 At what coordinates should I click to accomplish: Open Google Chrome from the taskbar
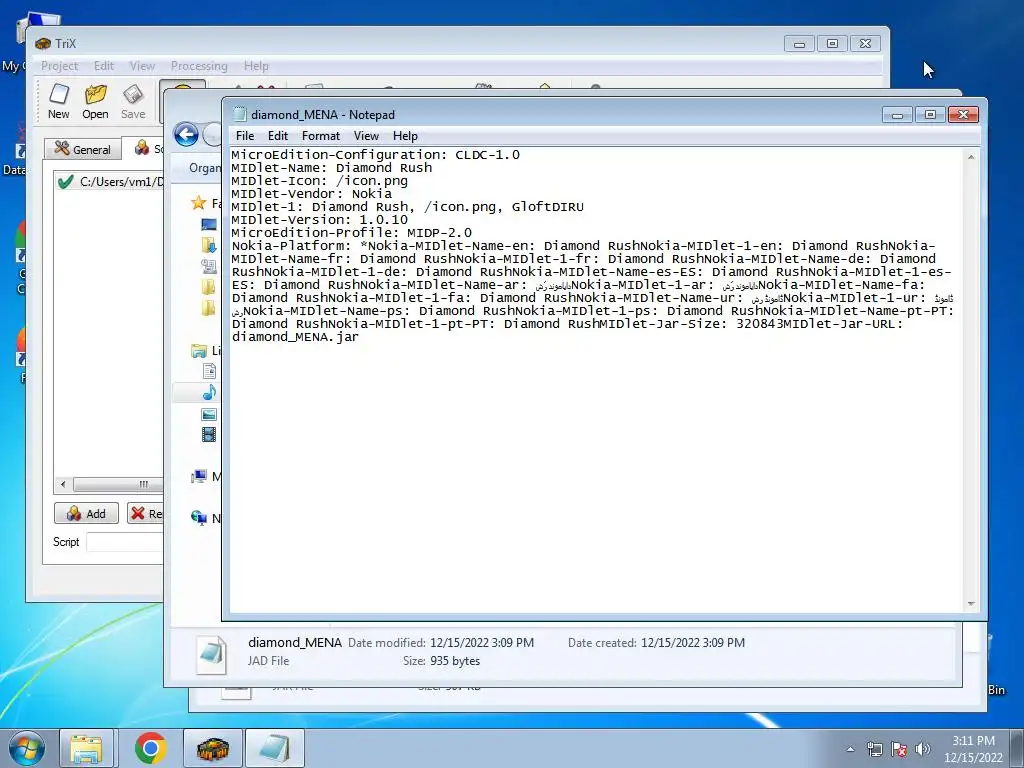150,748
